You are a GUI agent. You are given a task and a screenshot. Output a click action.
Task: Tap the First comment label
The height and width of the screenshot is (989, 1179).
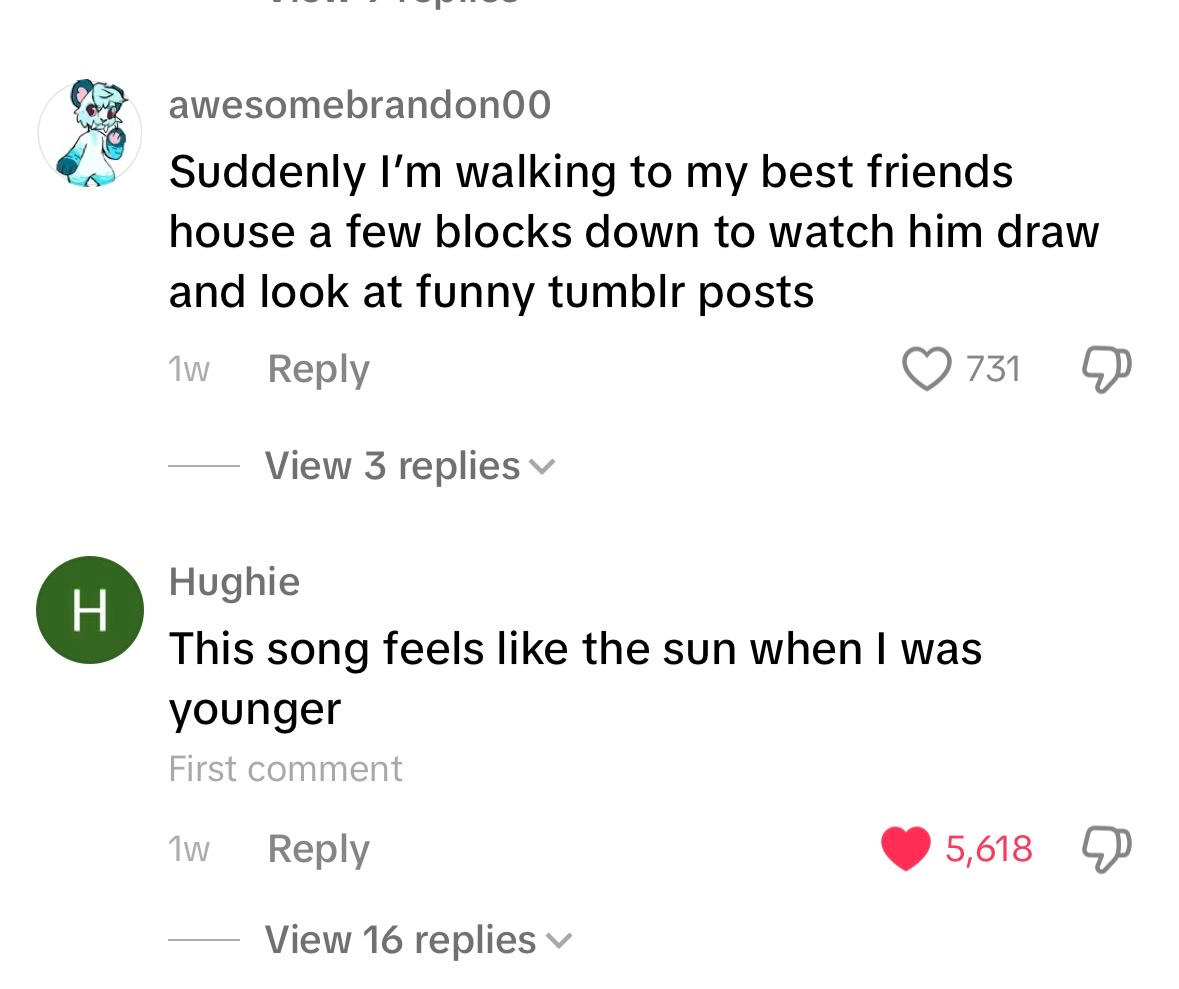[285, 769]
